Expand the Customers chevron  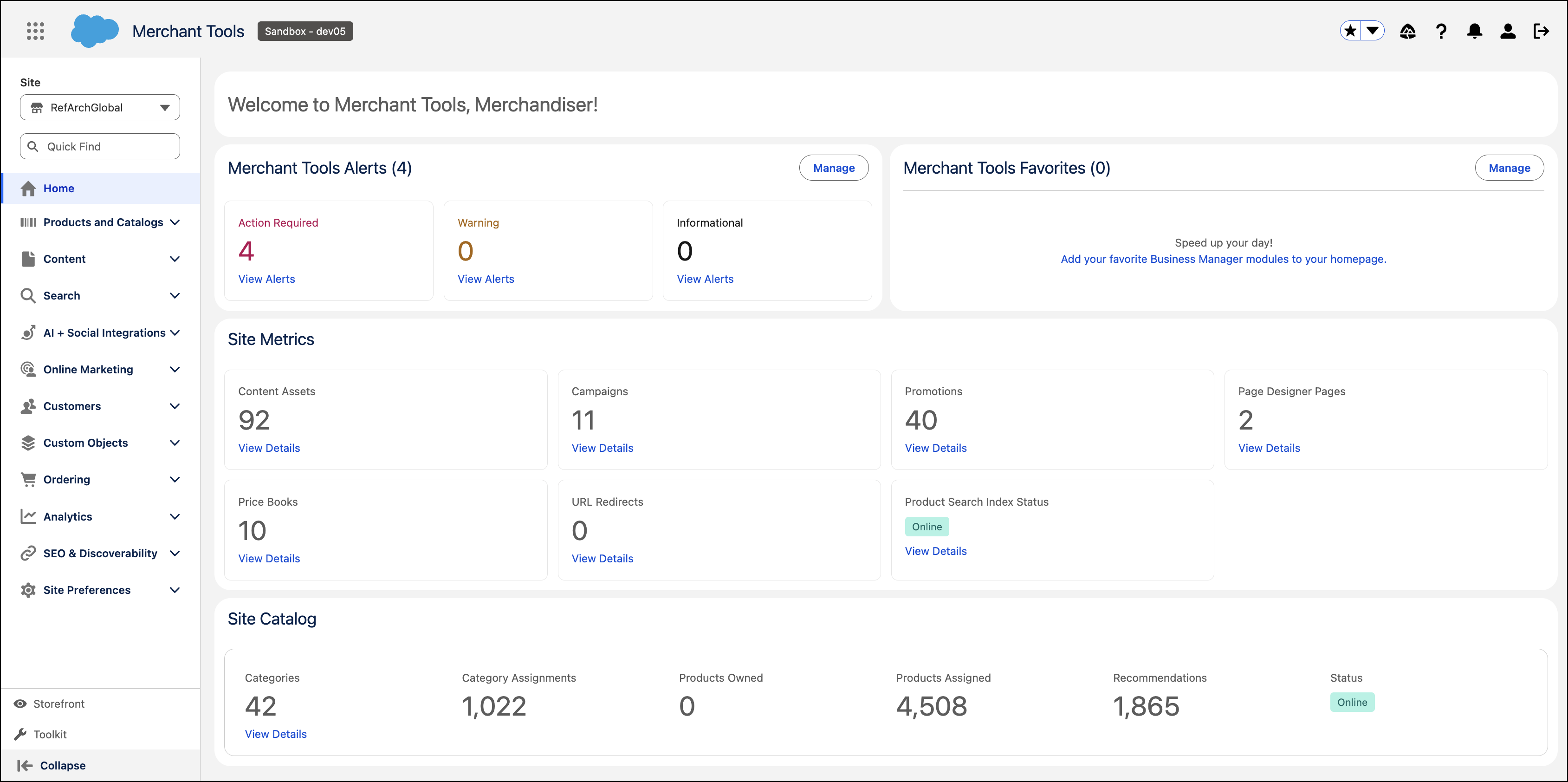click(x=175, y=406)
